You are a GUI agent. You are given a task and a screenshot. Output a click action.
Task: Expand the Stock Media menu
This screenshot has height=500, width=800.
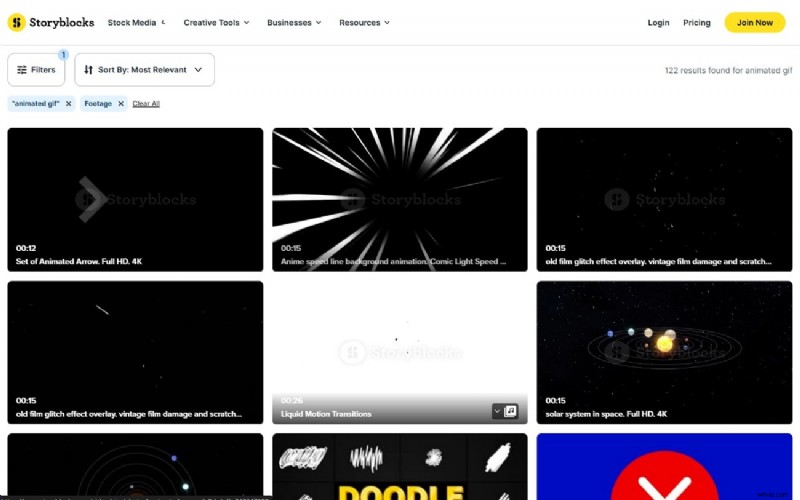click(x=136, y=22)
